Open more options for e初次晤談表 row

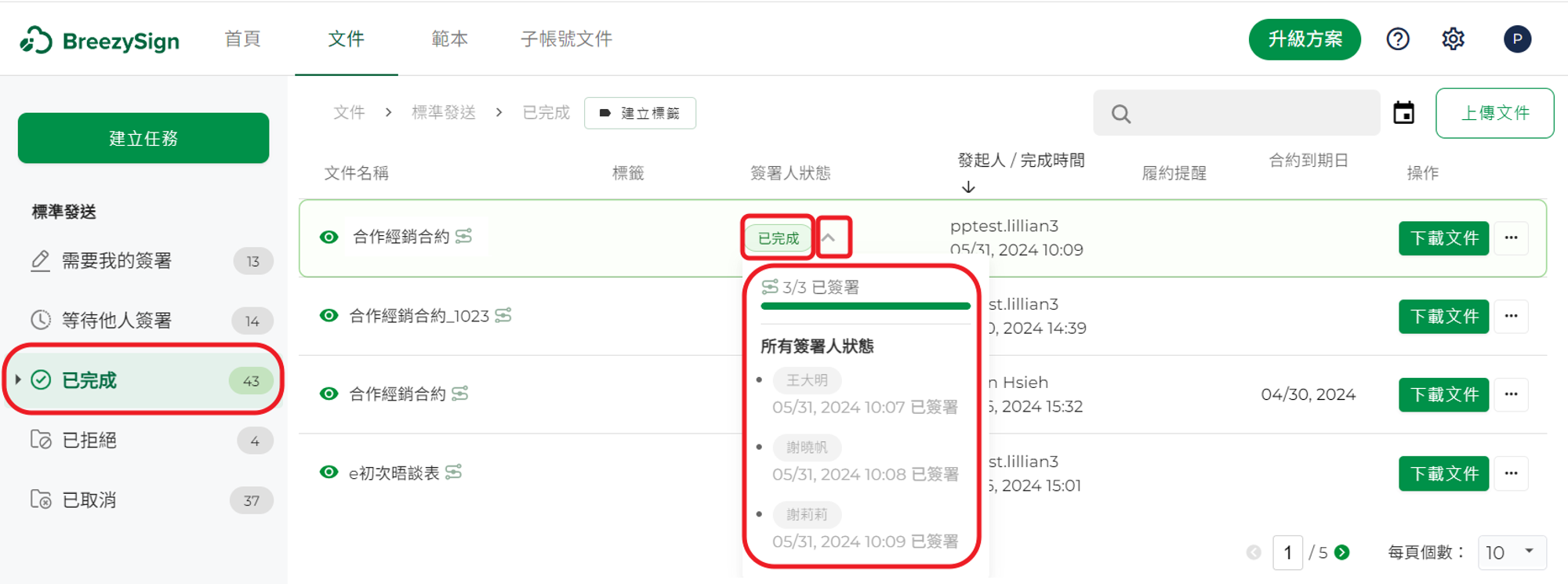[1512, 473]
